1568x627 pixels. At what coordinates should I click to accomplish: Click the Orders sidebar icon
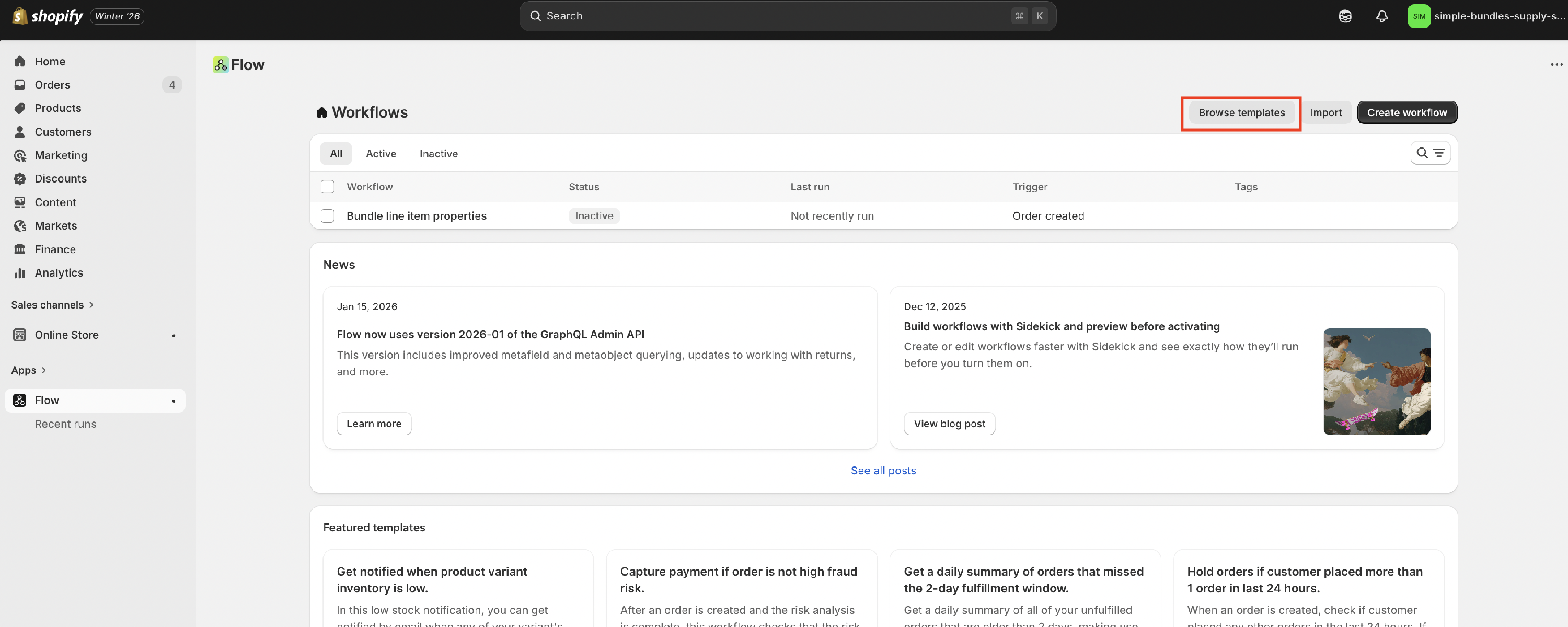click(x=20, y=85)
